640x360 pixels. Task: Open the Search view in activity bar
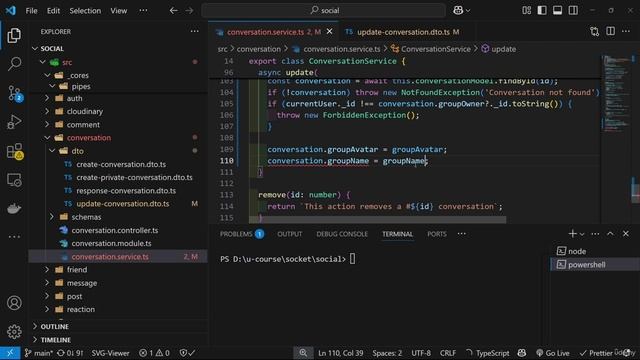(14, 64)
